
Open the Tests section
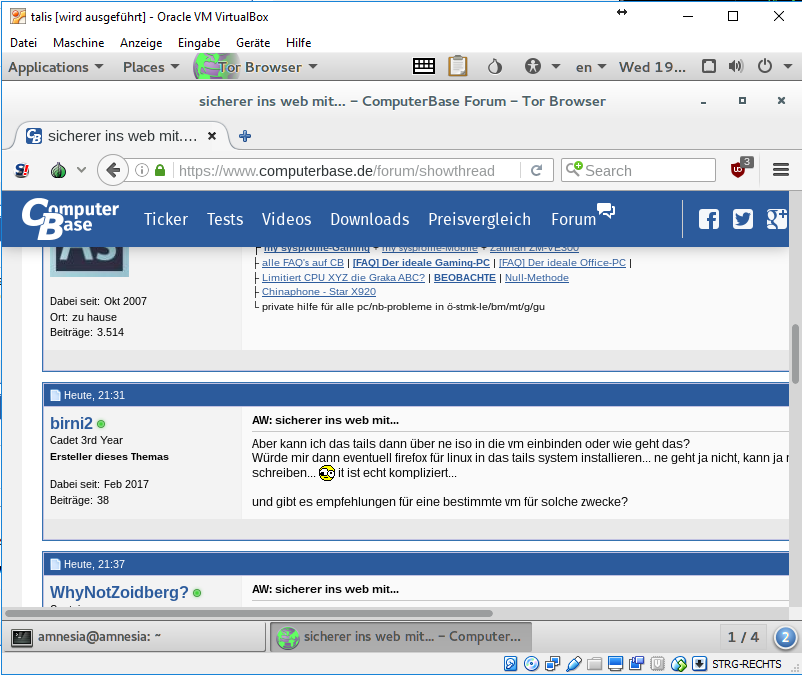(225, 219)
